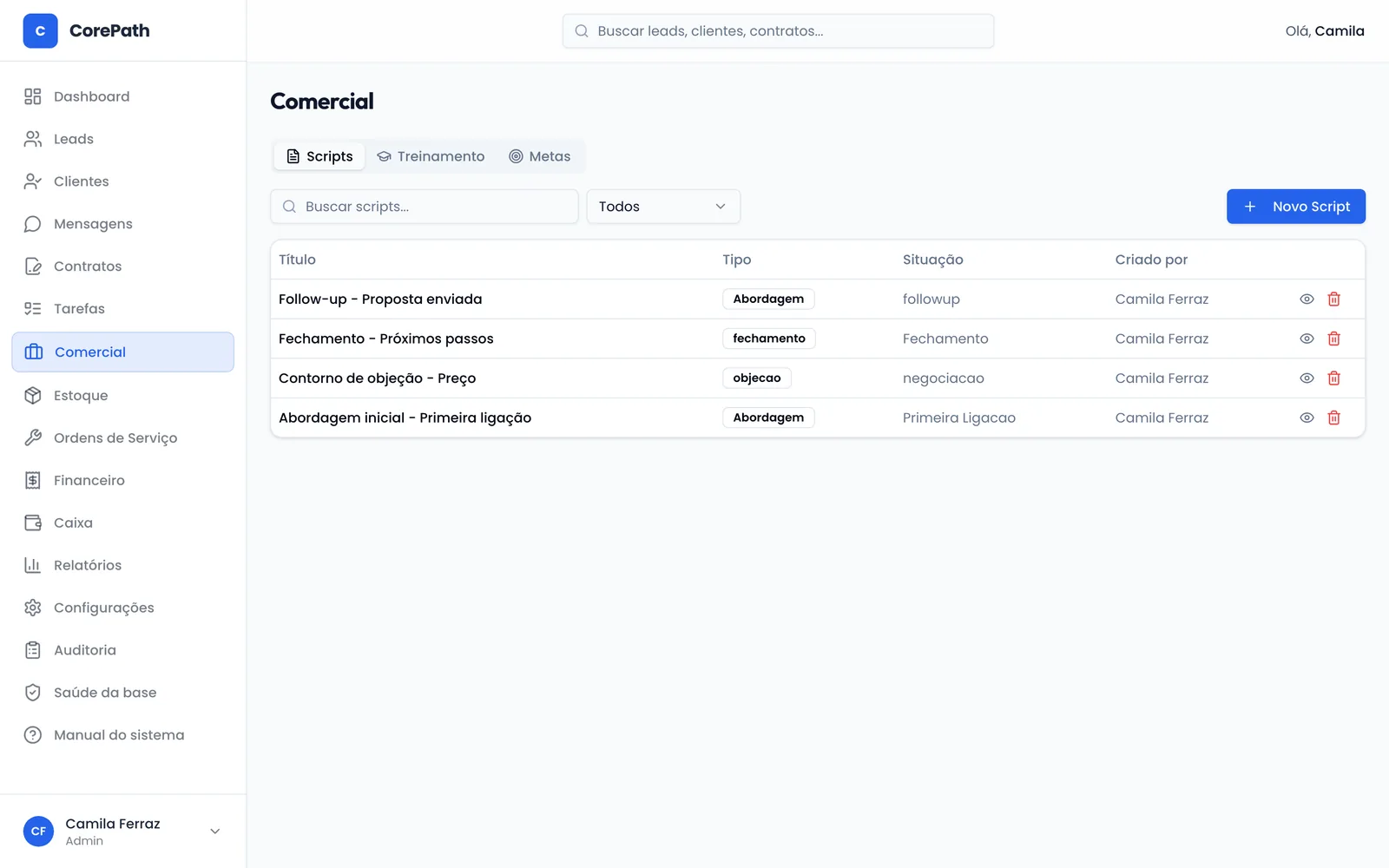Click the Buscar scripts magnifier icon

click(x=290, y=207)
